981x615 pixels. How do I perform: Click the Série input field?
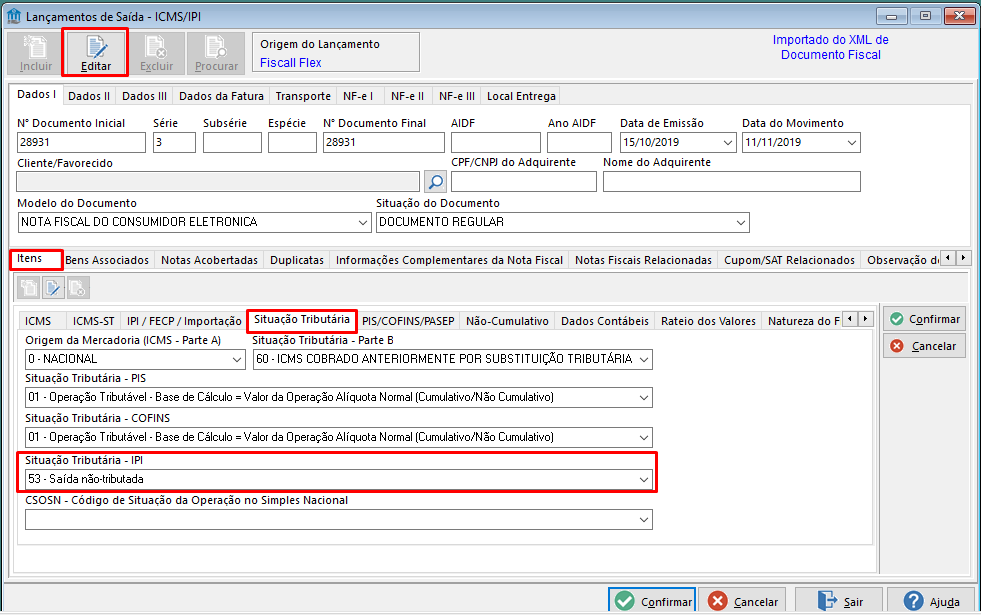[175, 143]
